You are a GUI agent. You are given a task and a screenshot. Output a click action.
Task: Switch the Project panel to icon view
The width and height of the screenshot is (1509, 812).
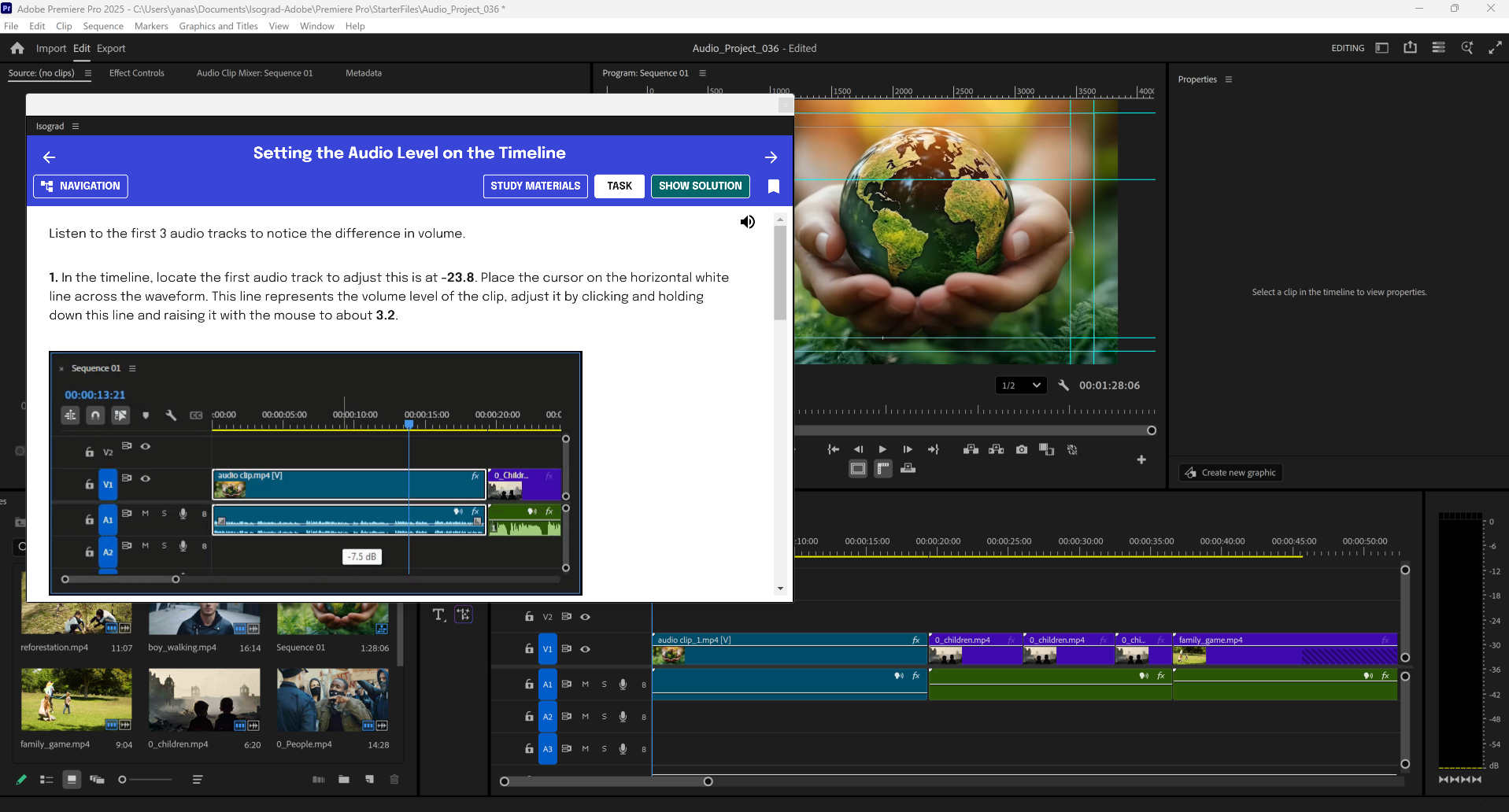click(72, 780)
